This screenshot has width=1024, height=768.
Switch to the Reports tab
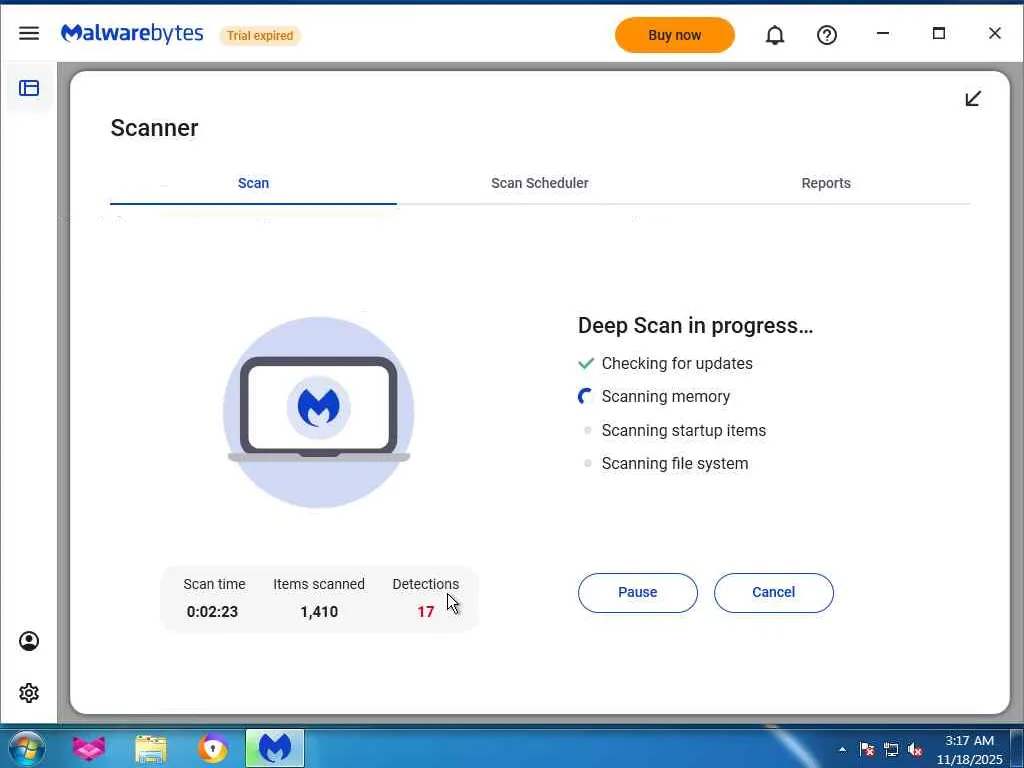tap(825, 184)
